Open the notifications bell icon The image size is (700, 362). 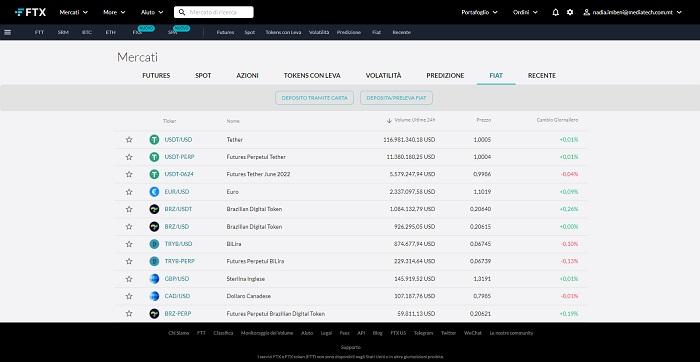555,12
